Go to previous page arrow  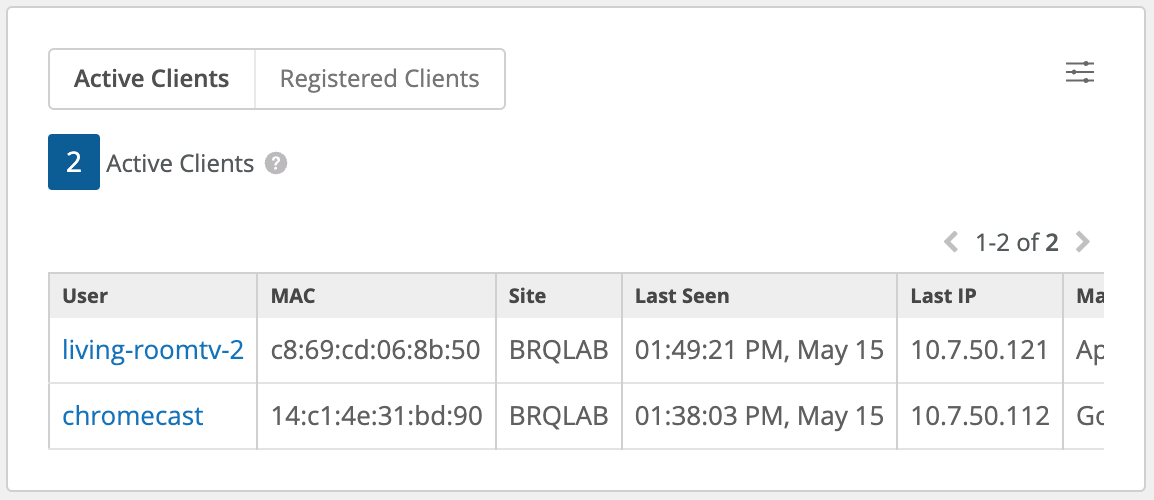(x=951, y=242)
